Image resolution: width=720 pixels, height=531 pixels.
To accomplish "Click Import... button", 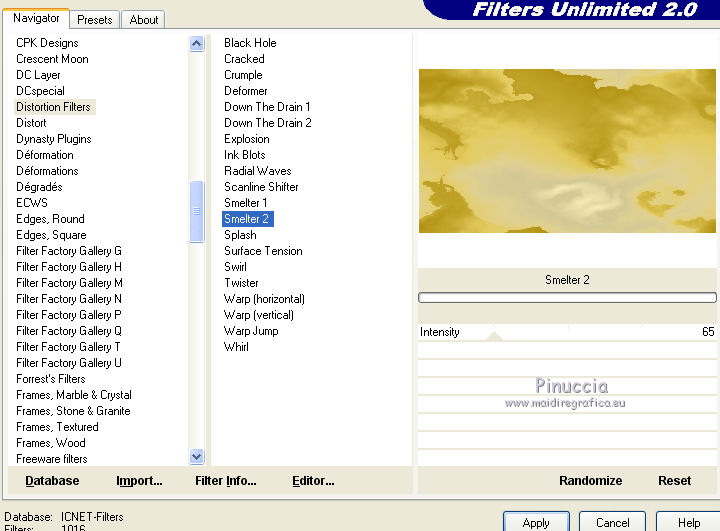I will tap(139, 480).
